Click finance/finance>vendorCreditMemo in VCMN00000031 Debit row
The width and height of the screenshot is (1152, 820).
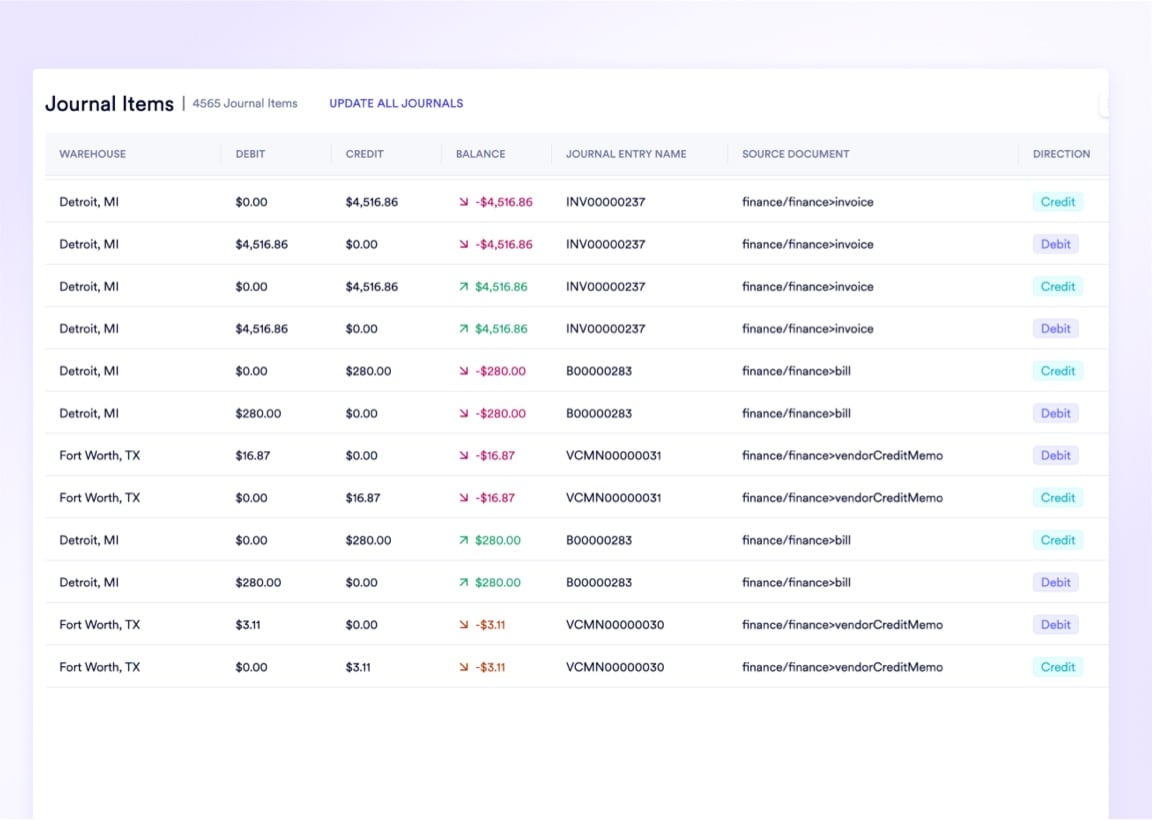tap(842, 456)
